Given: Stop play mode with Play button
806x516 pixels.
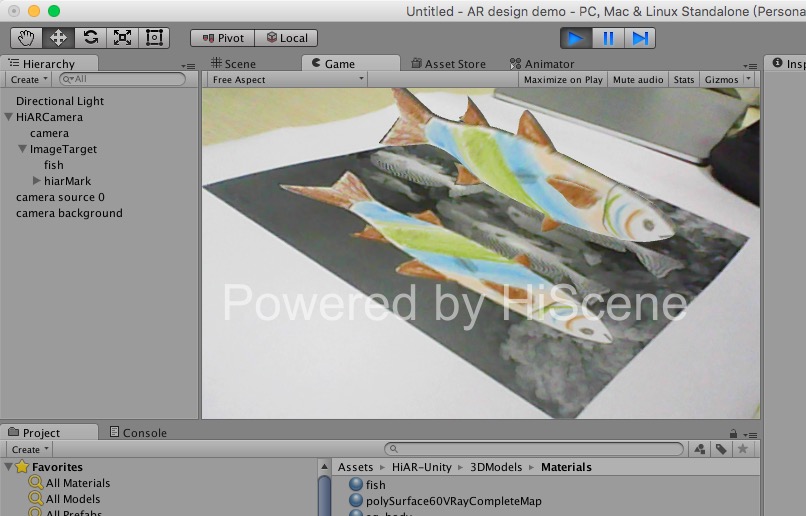Looking at the screenshot, I should pos(575,38).
